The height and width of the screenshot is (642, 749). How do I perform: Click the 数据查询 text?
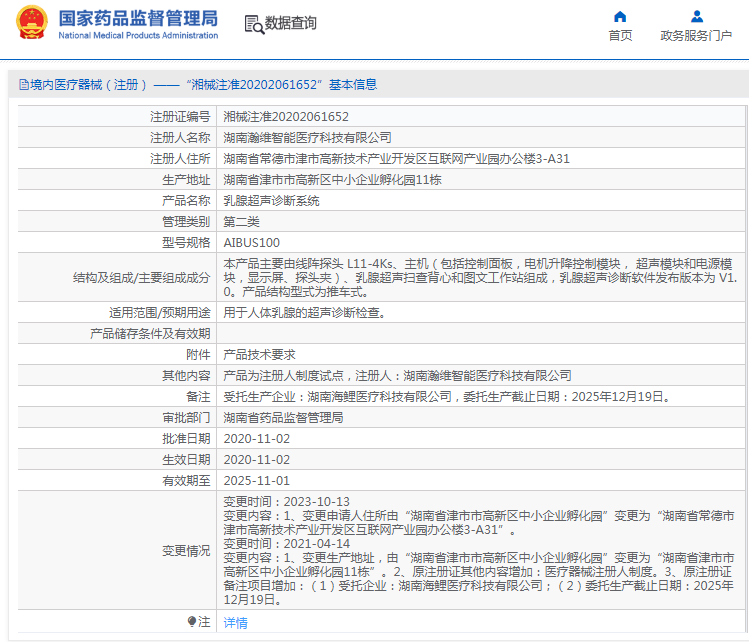(290, 23)
